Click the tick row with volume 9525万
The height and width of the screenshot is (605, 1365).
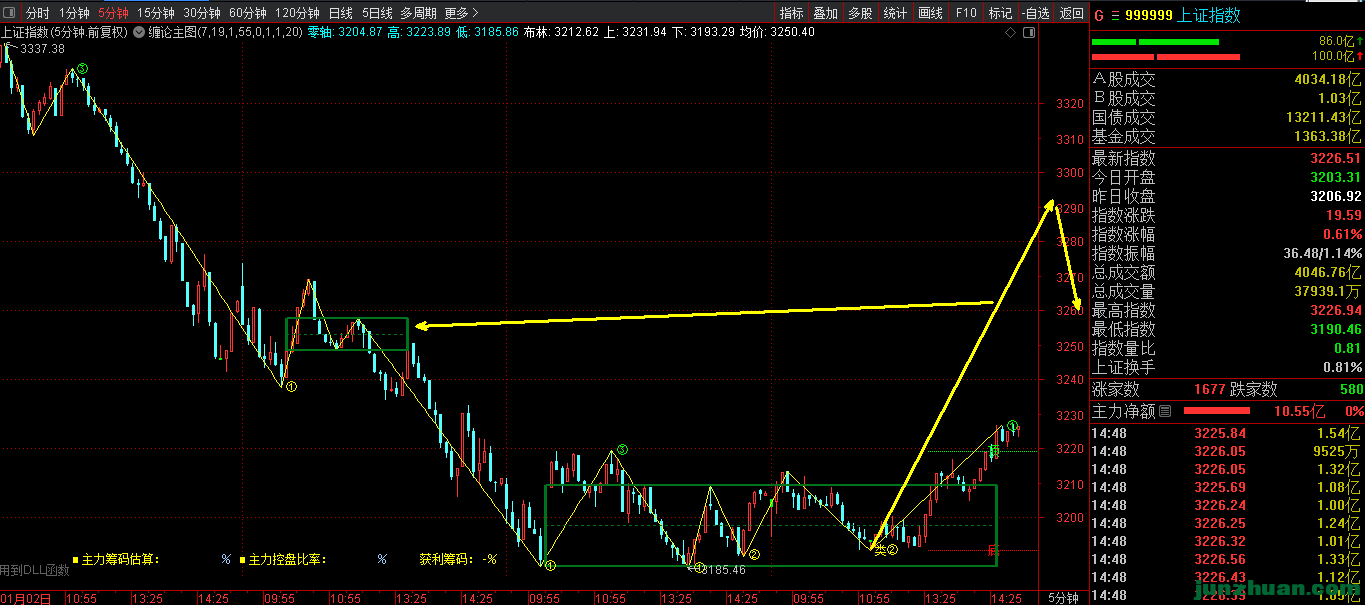[1227, 451]
